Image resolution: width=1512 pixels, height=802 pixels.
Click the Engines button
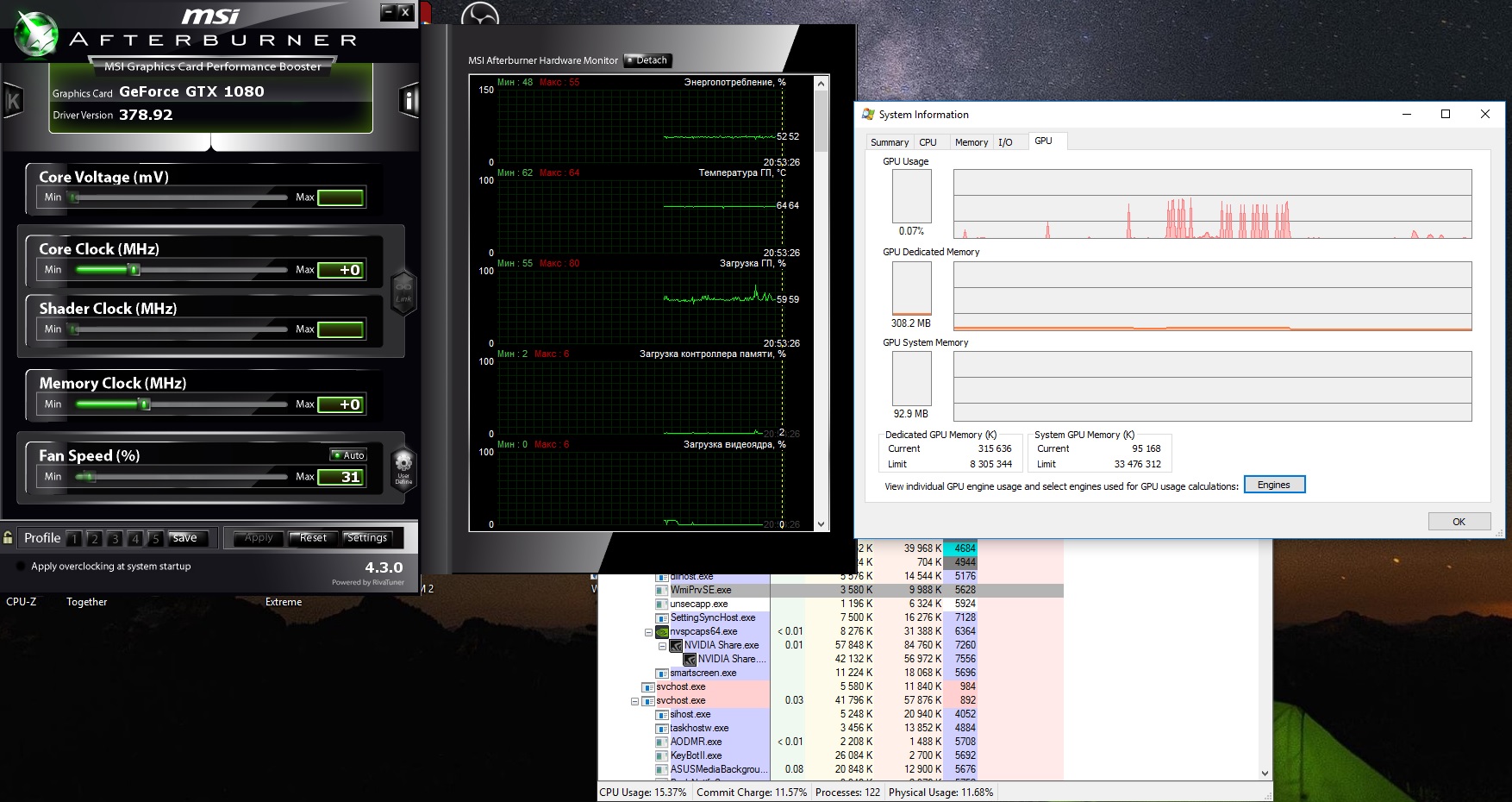1274,485
